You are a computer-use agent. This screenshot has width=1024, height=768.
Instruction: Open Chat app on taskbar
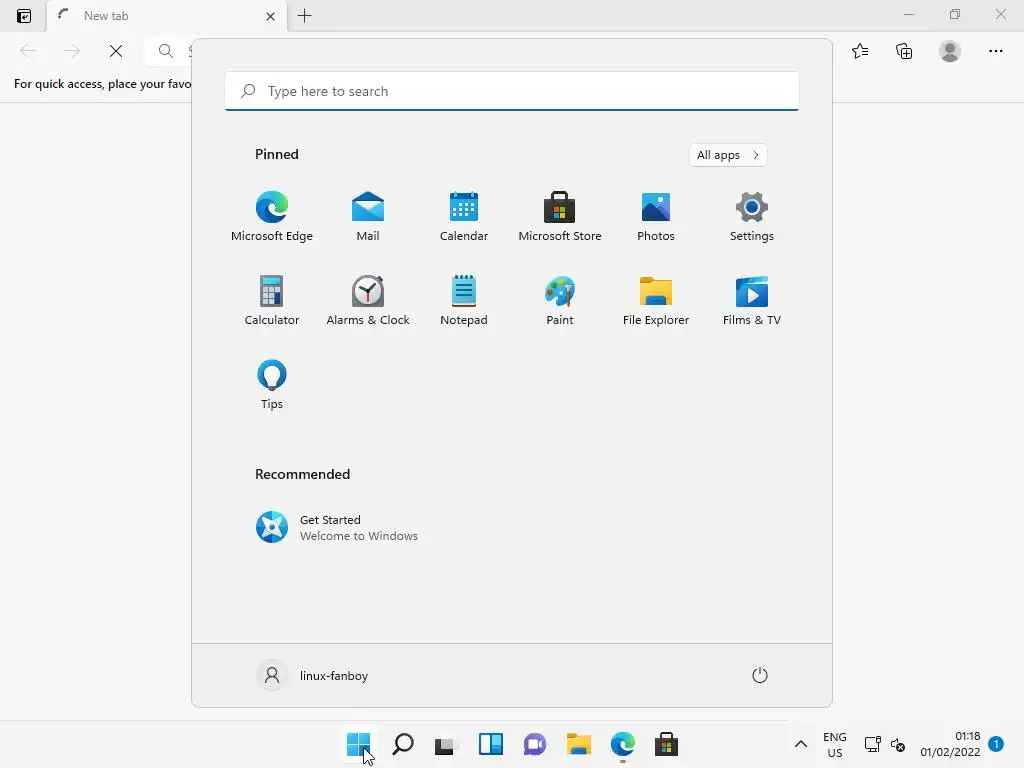point(535,744)
